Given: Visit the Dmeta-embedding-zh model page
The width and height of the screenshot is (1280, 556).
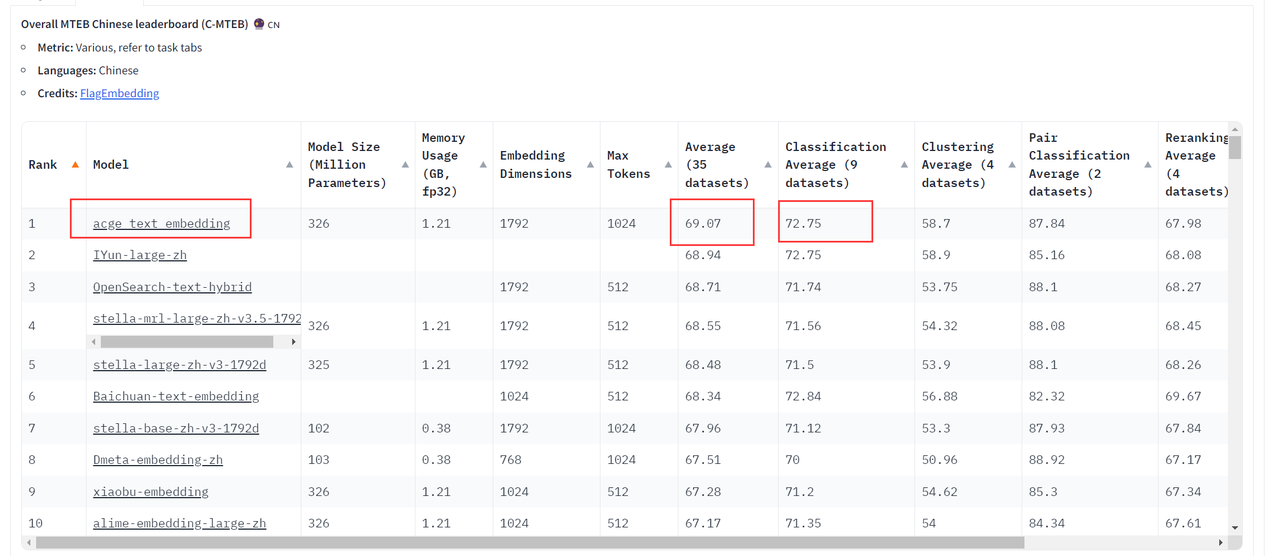Looking at the screenshot, I should click(158, 460).
